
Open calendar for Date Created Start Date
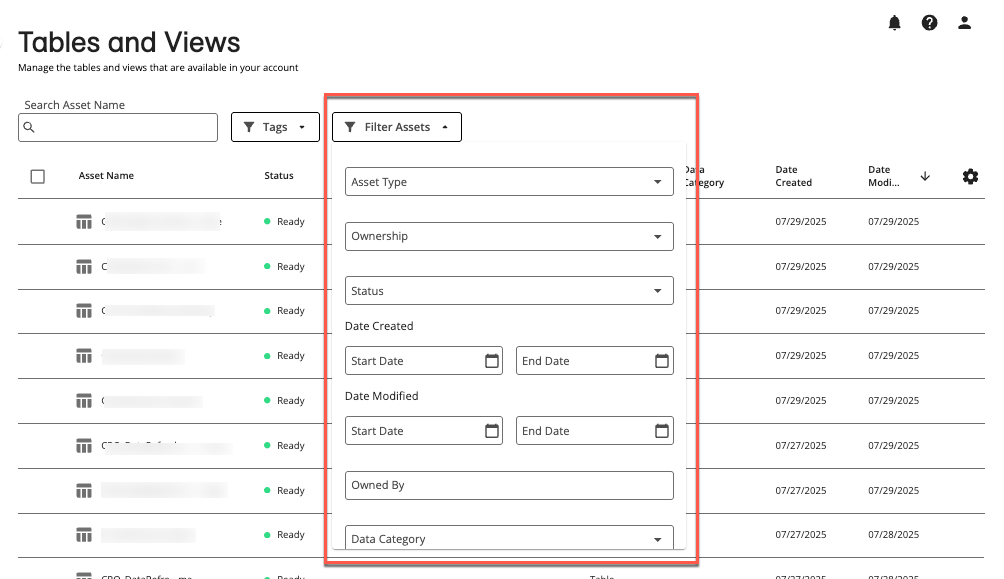click(492, 361)
